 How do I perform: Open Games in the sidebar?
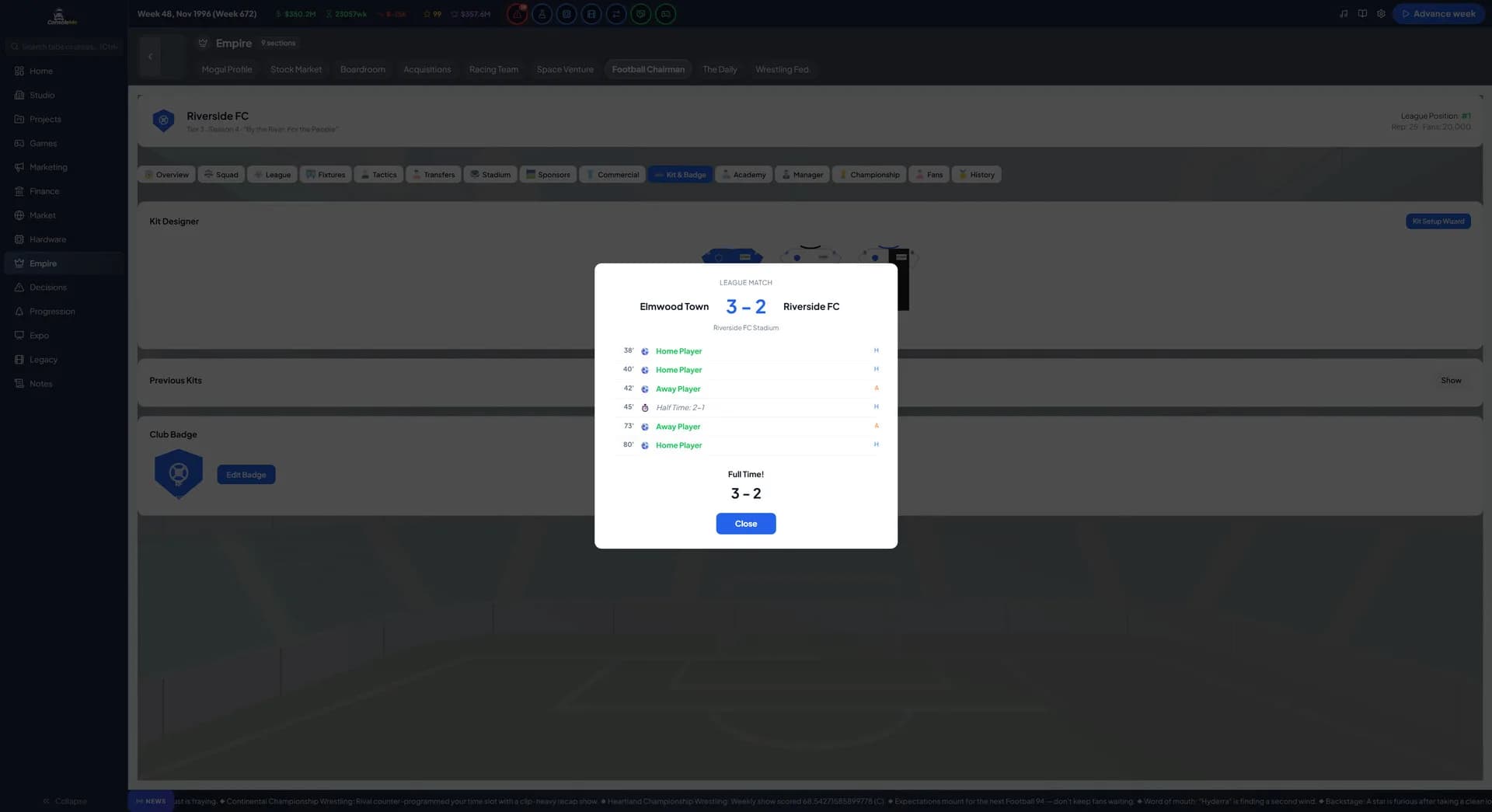[x=64, y=143]
